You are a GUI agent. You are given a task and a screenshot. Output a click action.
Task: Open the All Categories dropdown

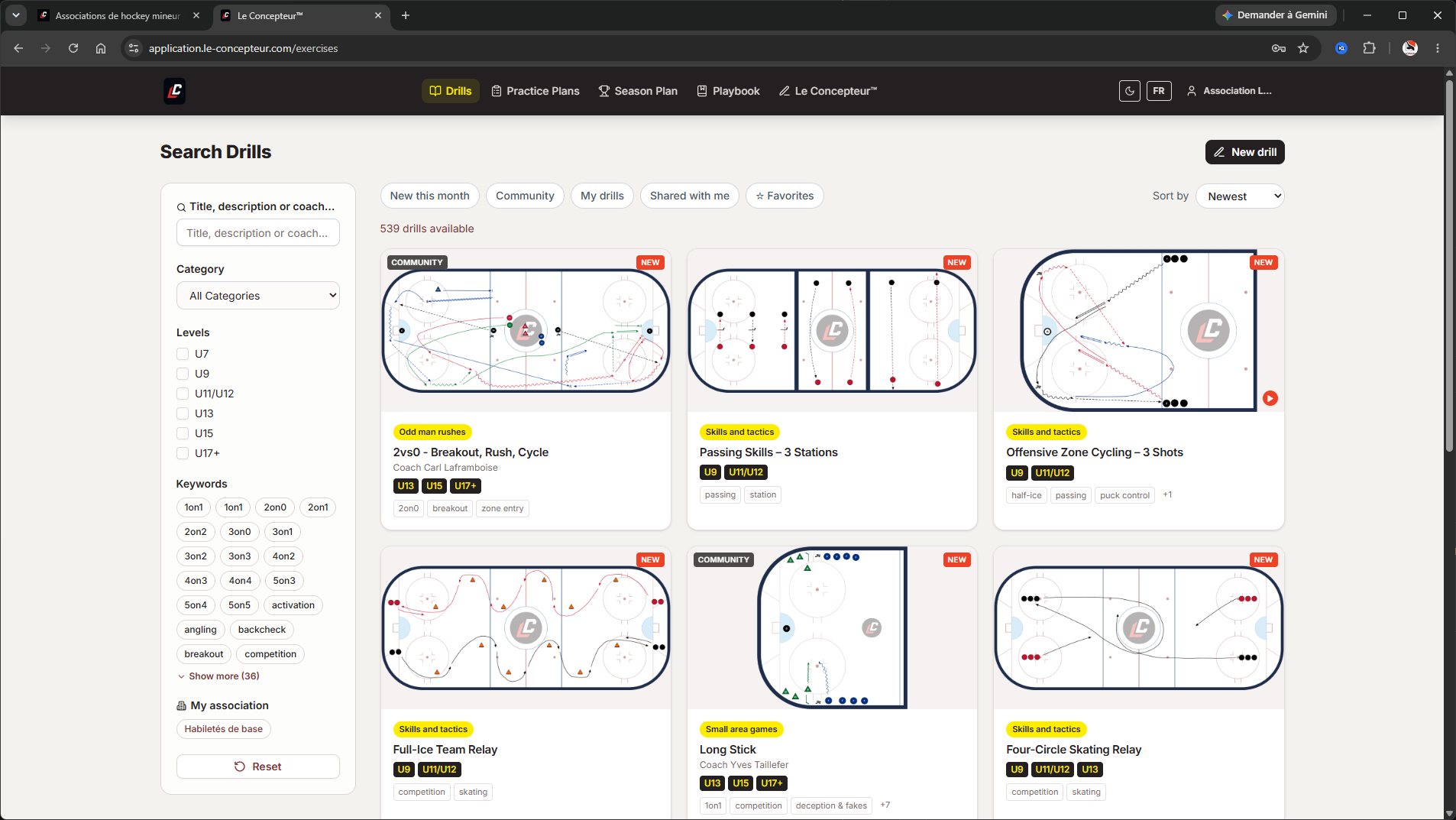coord(258,296)
